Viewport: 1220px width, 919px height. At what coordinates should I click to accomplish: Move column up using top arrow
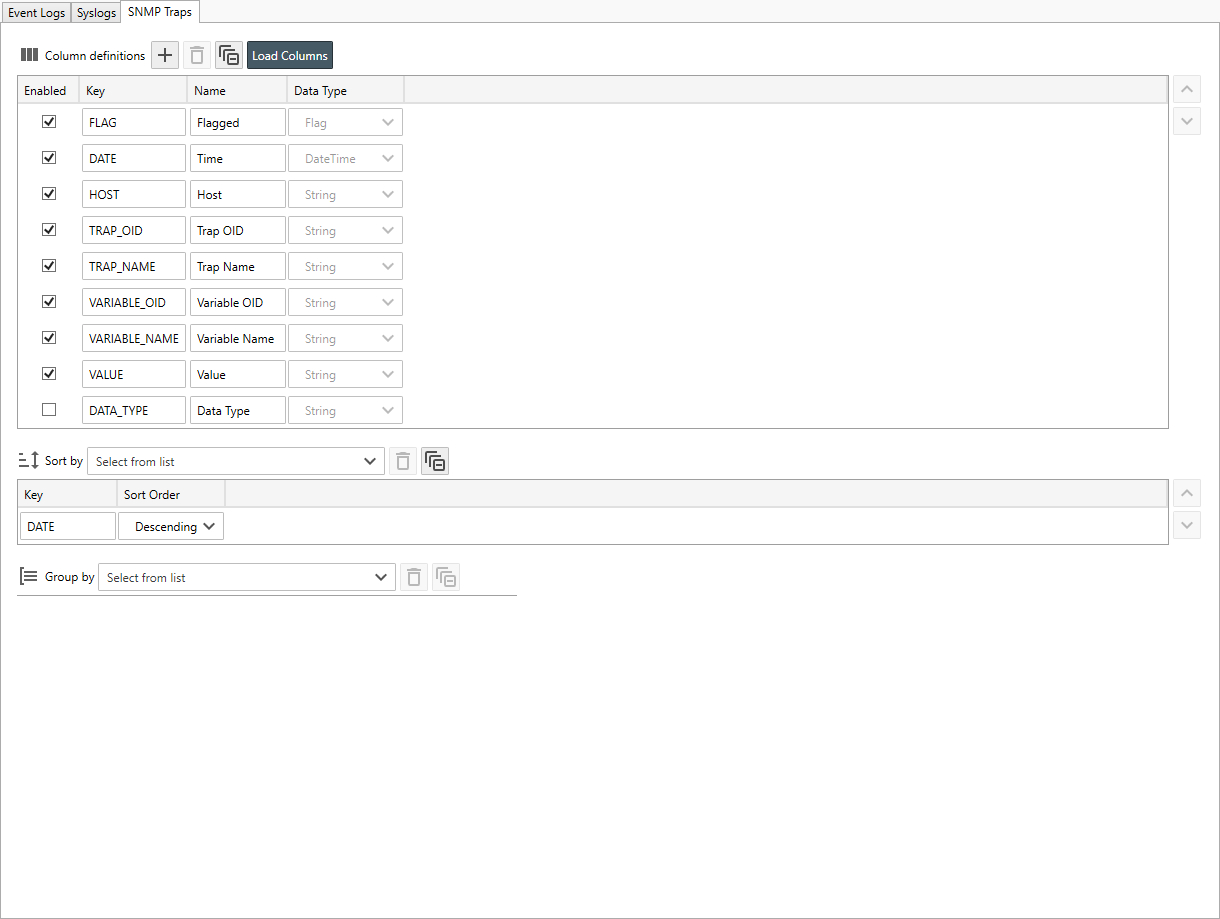[1187, 89]
